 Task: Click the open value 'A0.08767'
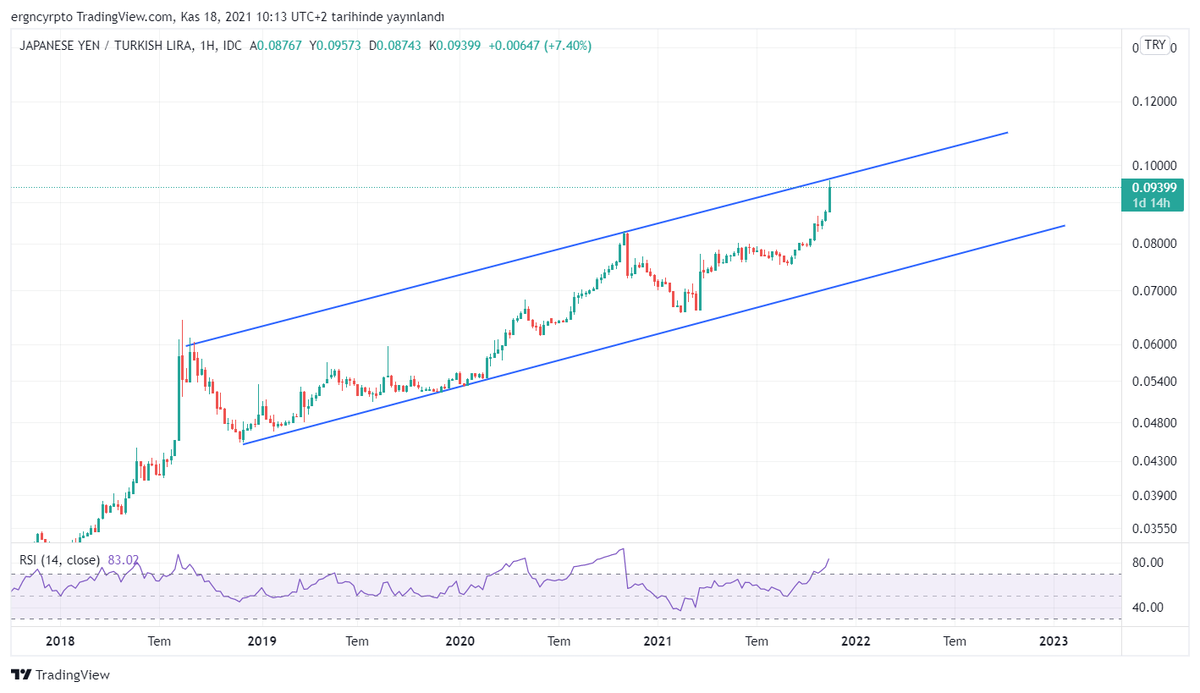276,45
